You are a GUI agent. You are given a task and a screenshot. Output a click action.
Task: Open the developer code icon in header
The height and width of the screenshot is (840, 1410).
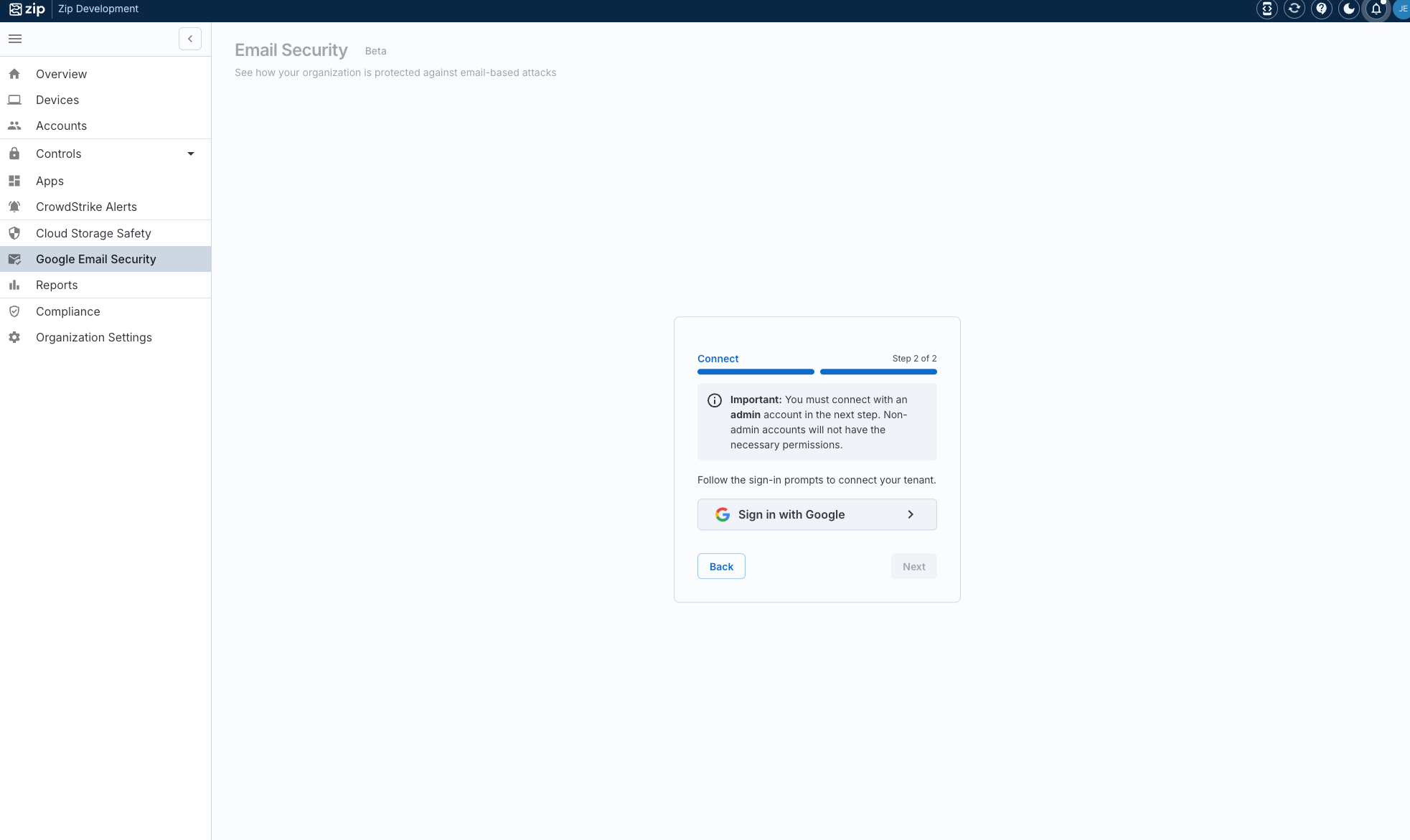coord(1267,9)
